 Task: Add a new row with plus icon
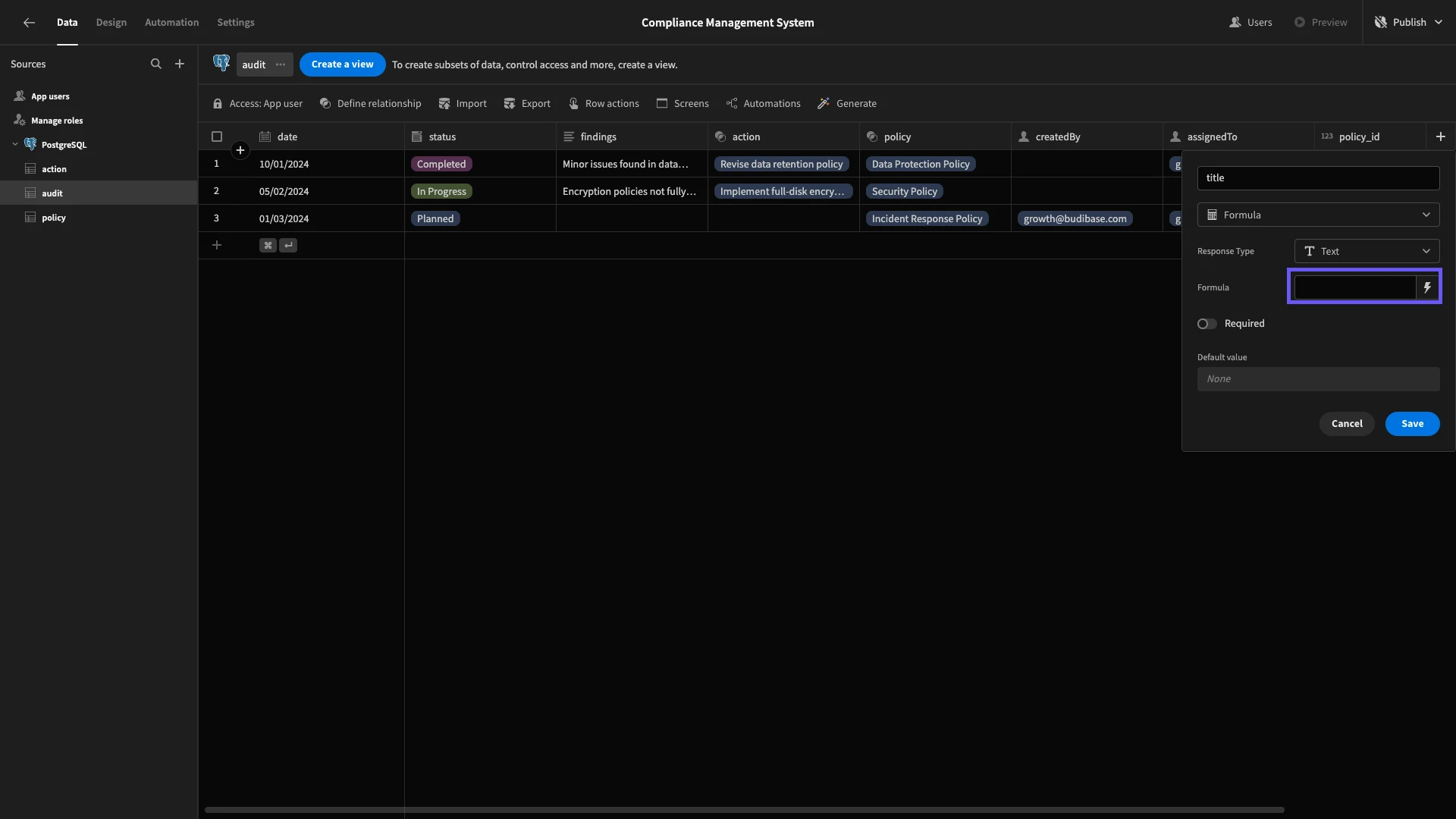coord(217,245)
